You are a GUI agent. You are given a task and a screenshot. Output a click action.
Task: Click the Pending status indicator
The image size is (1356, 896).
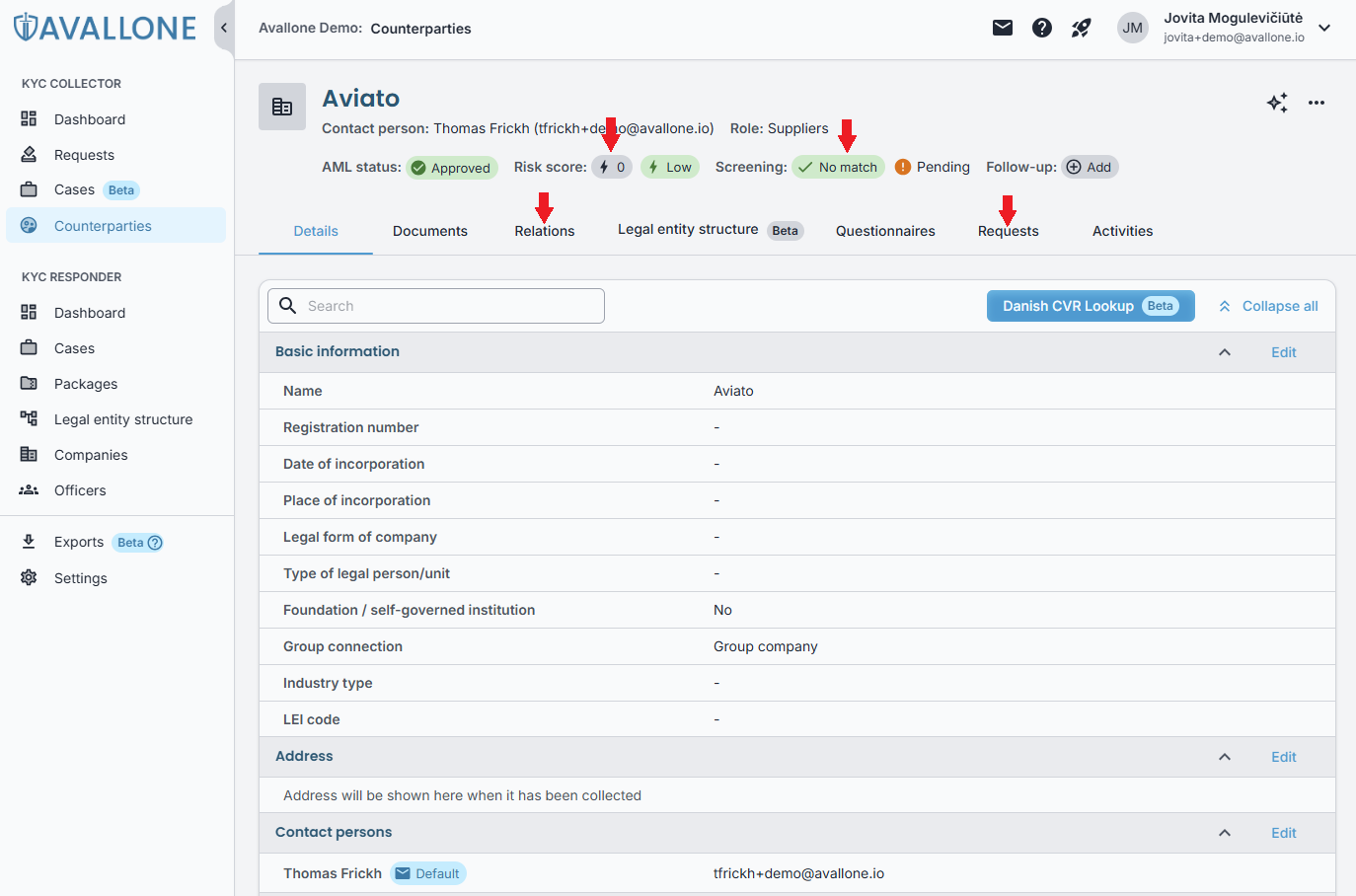pyautogui.click(x=933, y=167)
